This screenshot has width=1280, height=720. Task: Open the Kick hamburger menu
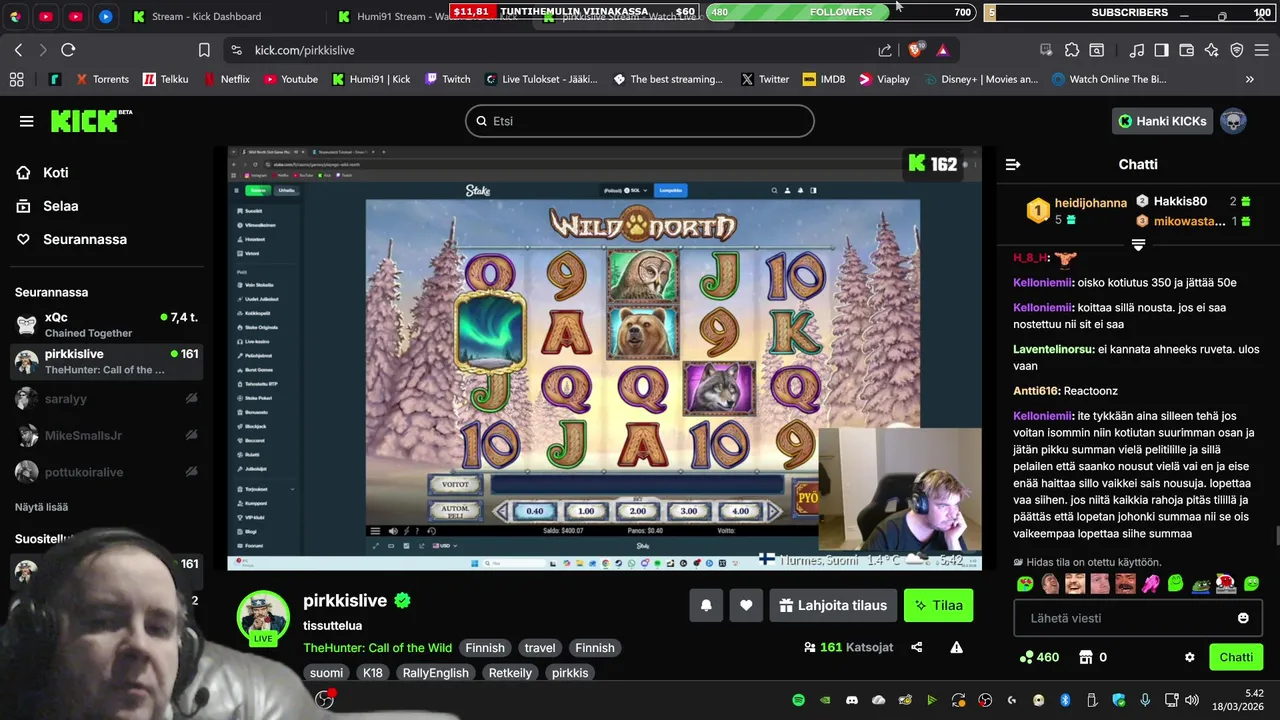(x=26, y=121)
